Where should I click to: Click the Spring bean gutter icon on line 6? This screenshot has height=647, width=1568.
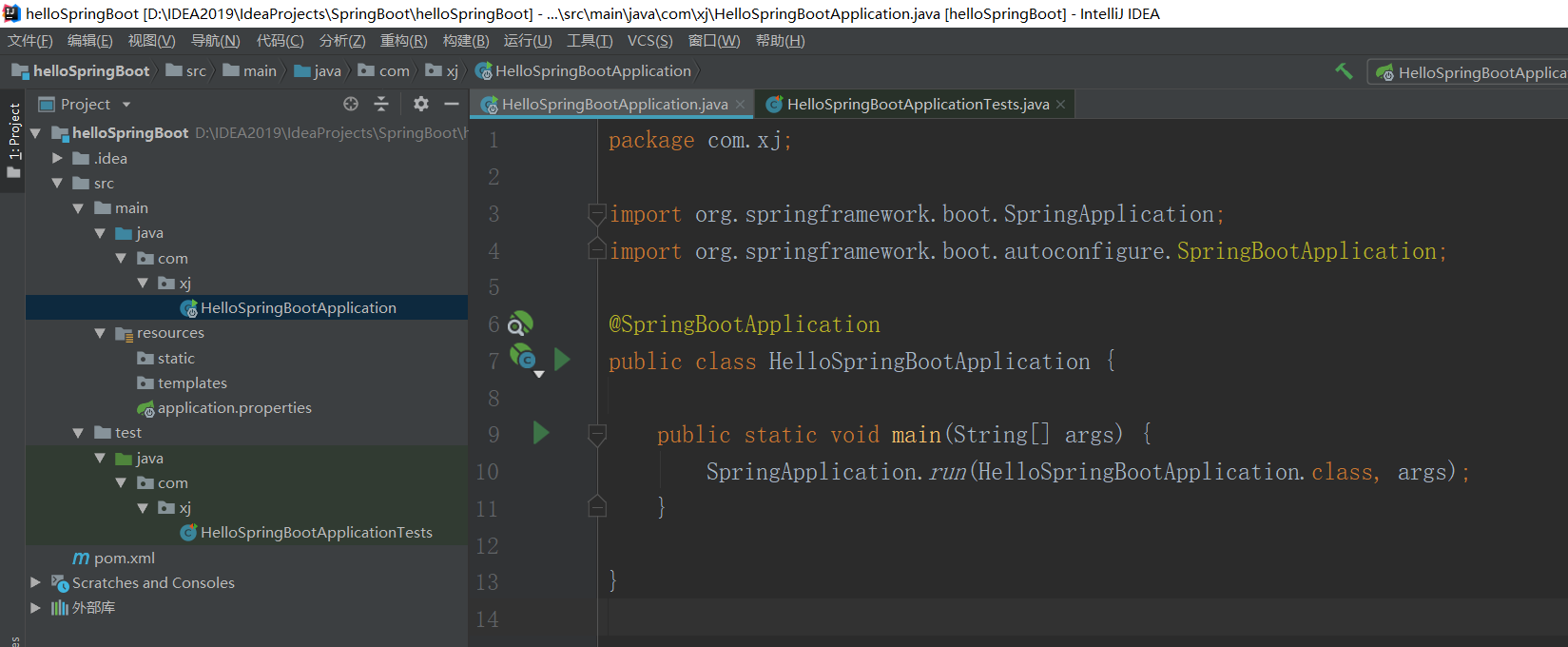[x=520, y=324]
